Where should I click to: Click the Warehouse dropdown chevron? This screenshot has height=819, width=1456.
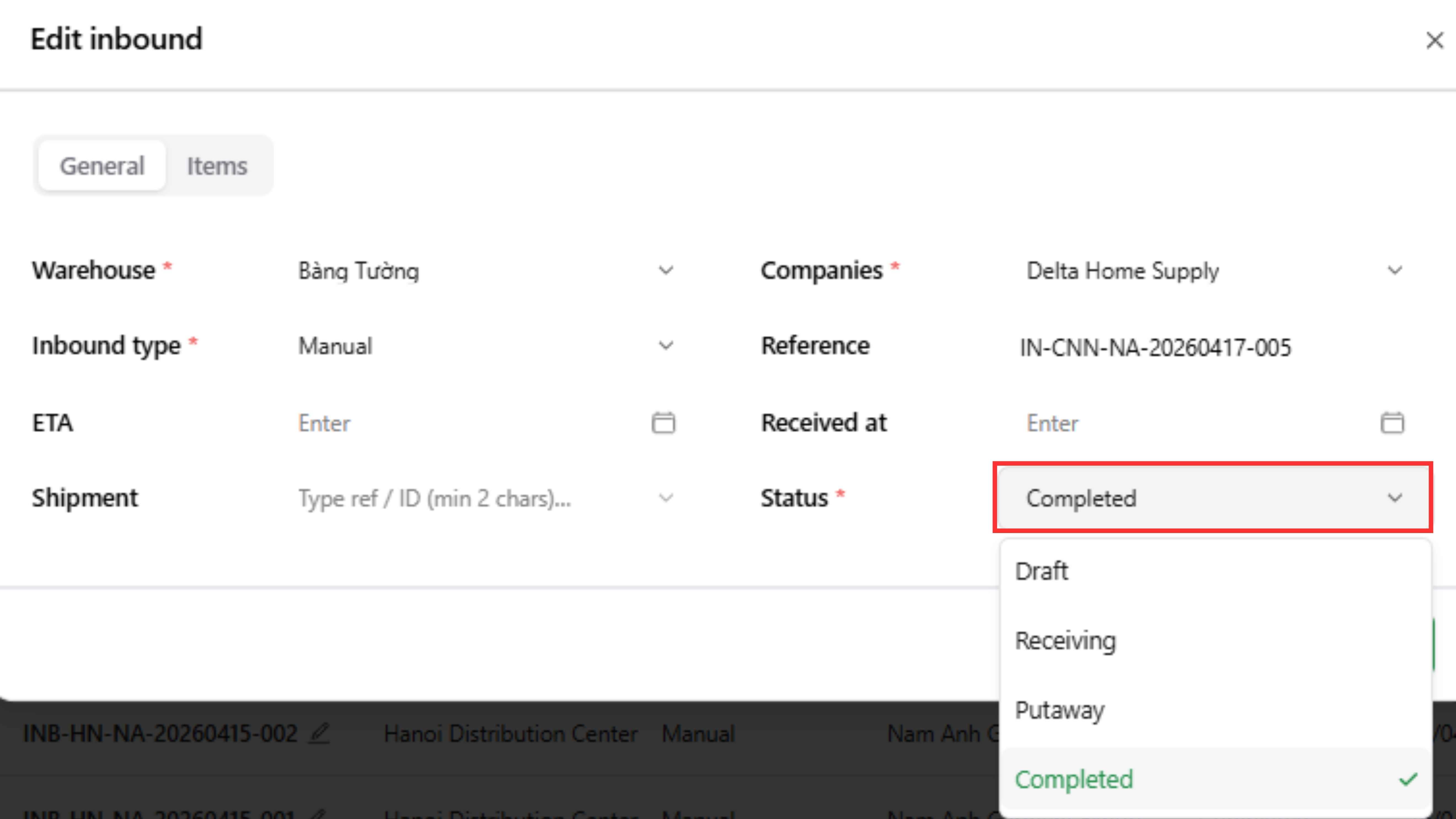pos(666,271)
